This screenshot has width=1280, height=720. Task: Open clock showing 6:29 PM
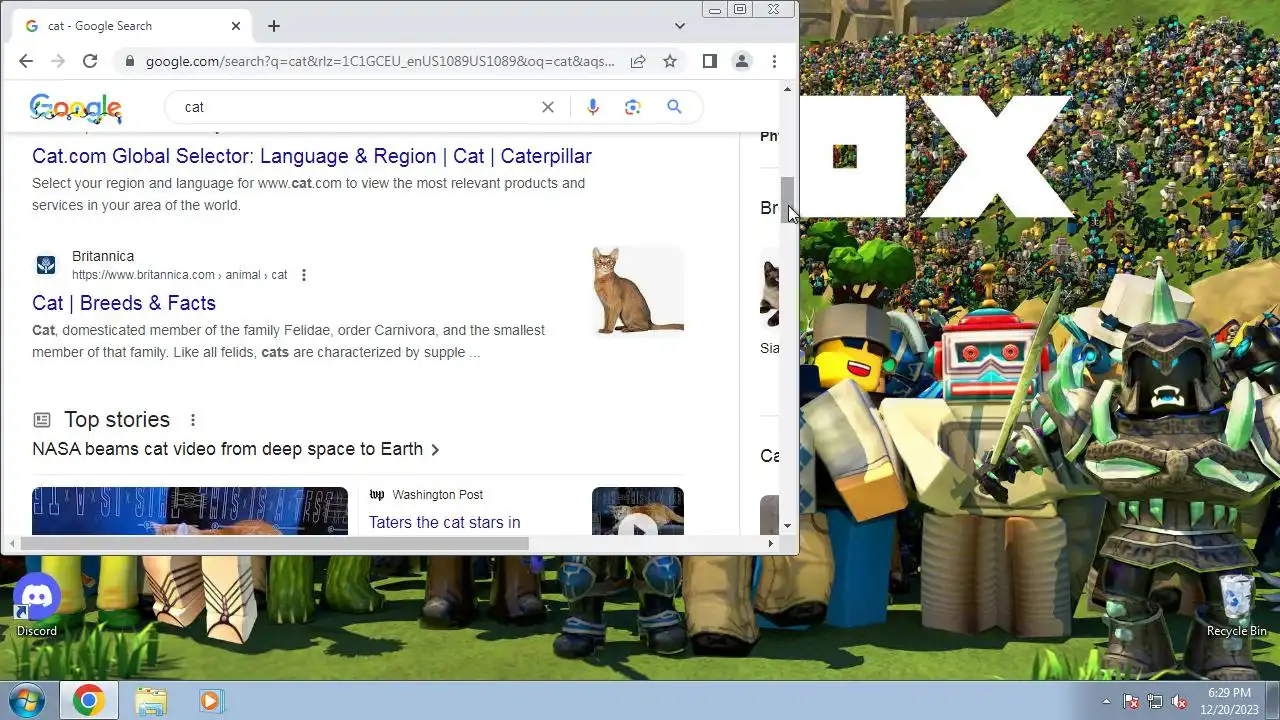pos(1229,701)
